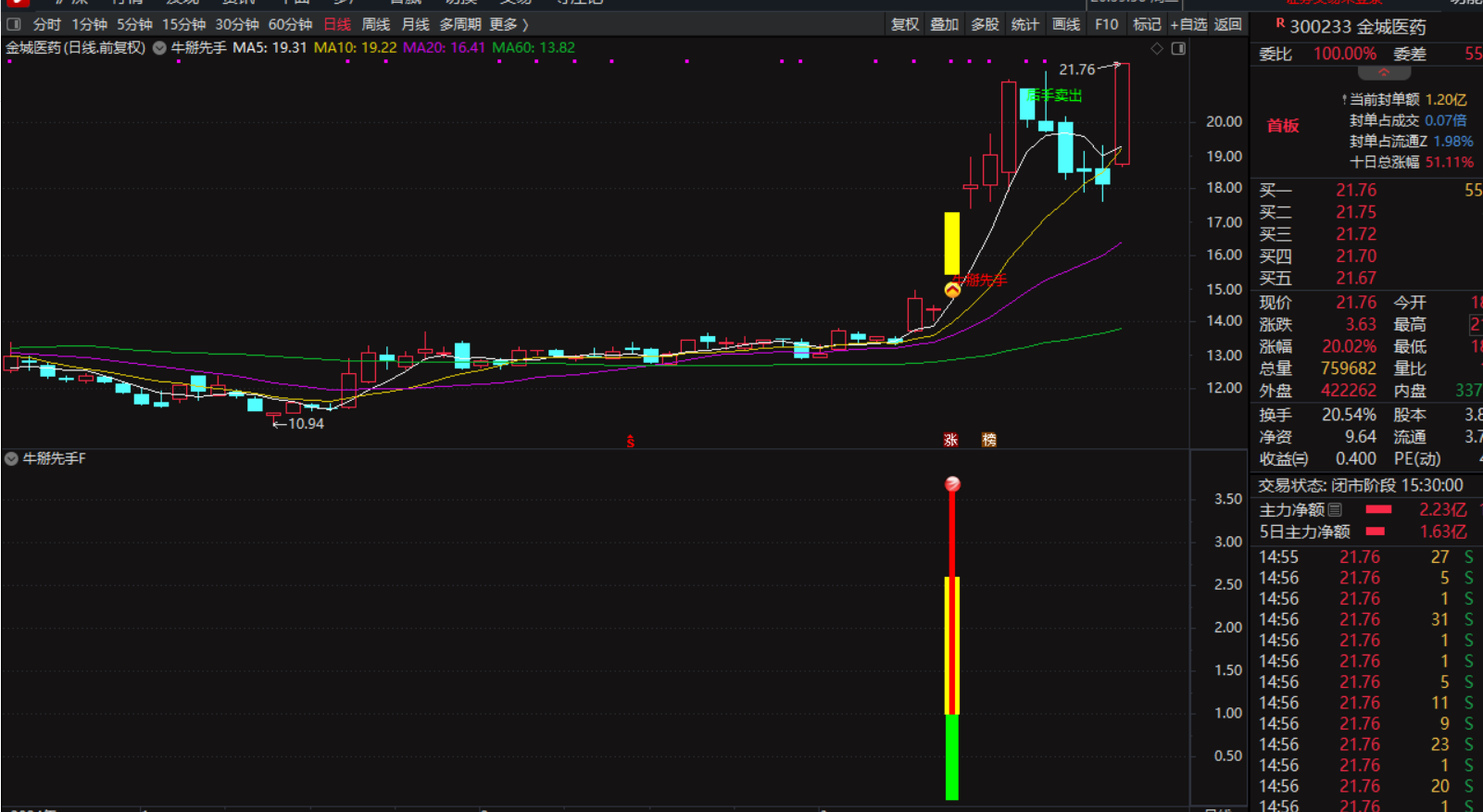The height and width of the screenshot is (812, 1483).
Task: Click the 涨 marker on chart timeline
Action: click(950, 440)
